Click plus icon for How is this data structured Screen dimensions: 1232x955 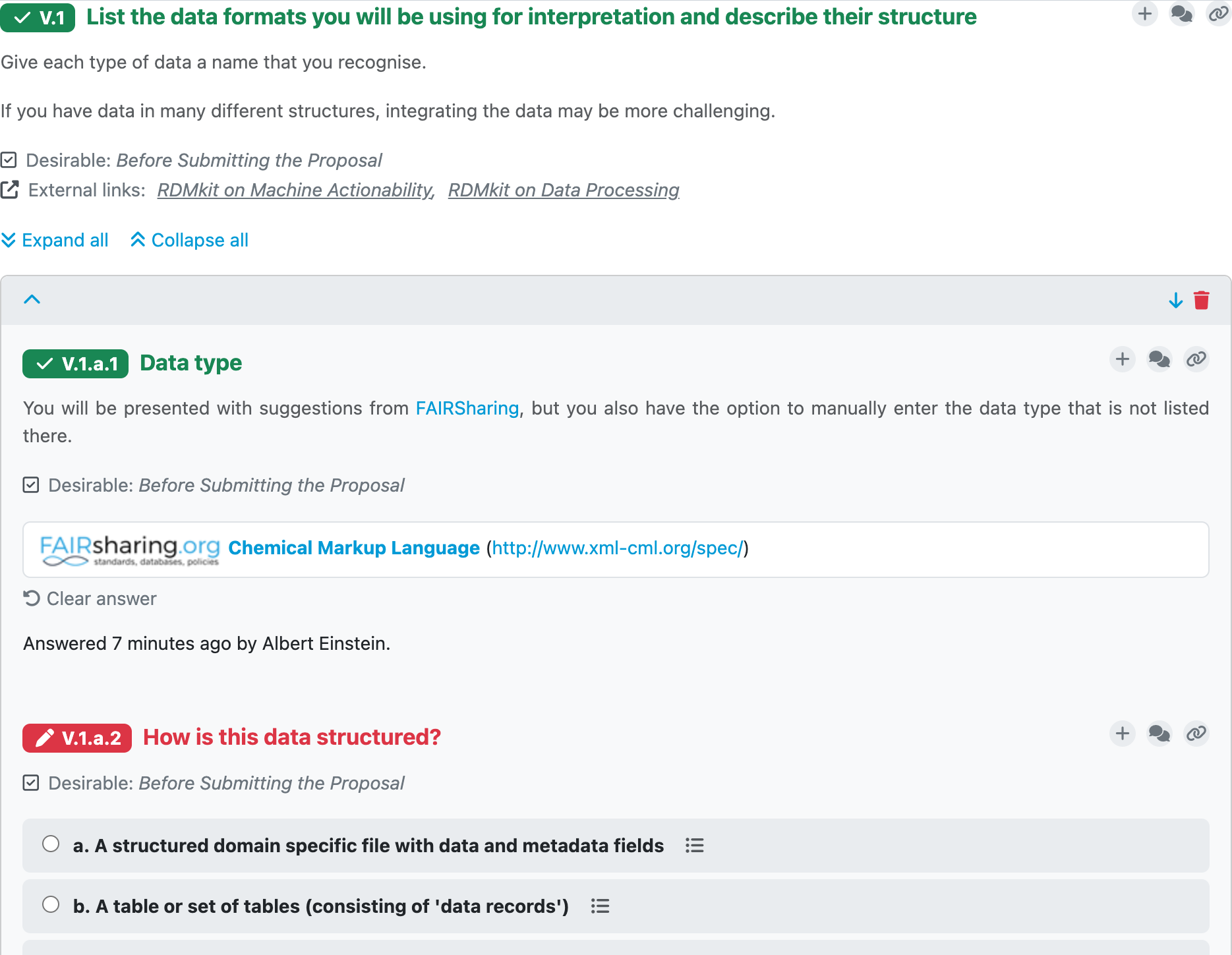1123,734
